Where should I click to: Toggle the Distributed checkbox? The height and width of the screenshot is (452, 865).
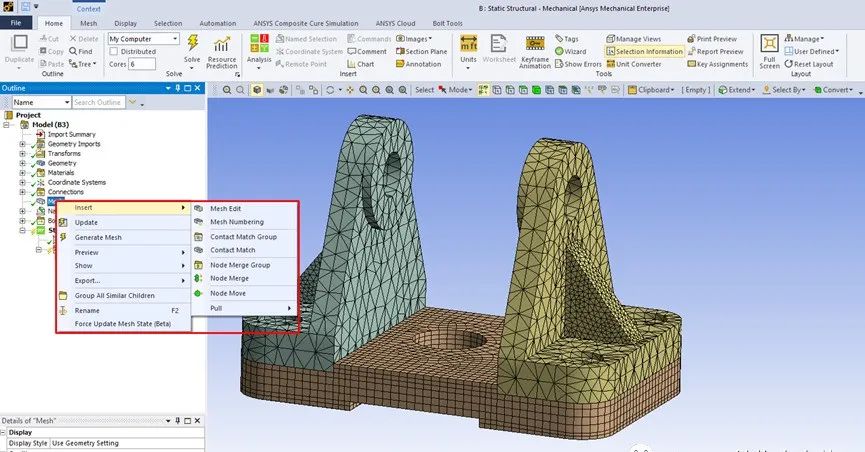click(114, 51)
